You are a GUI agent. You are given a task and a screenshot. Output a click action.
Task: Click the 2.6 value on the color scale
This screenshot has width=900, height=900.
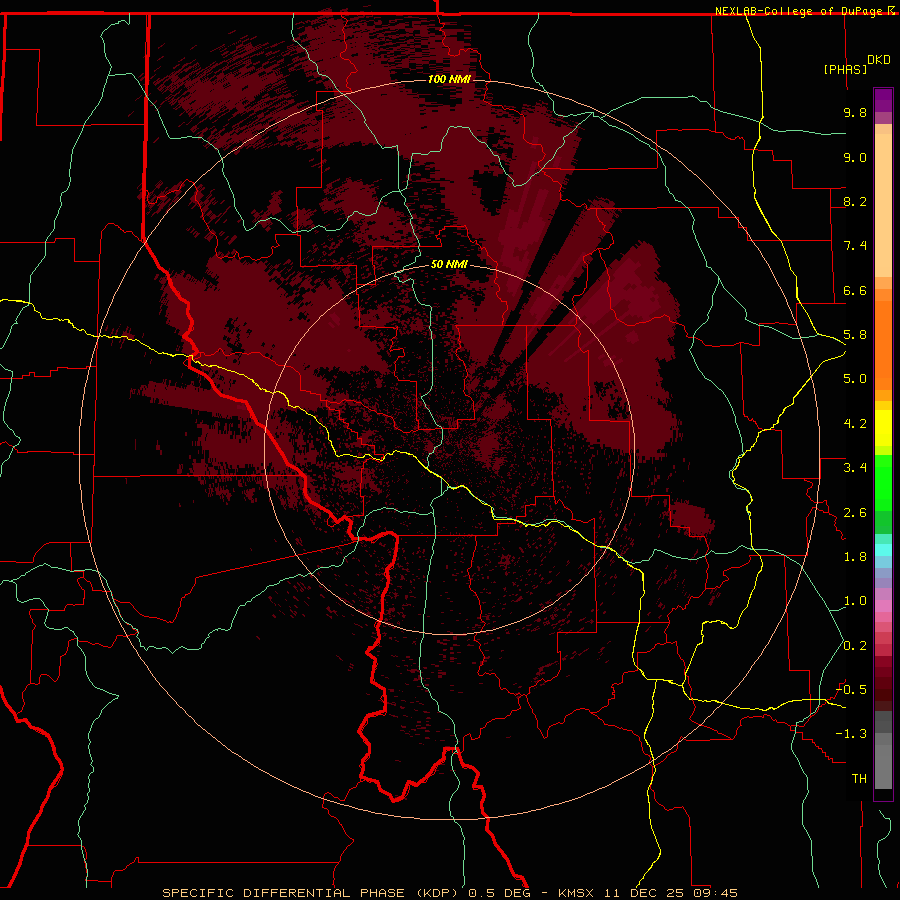(x=855, y=513)
